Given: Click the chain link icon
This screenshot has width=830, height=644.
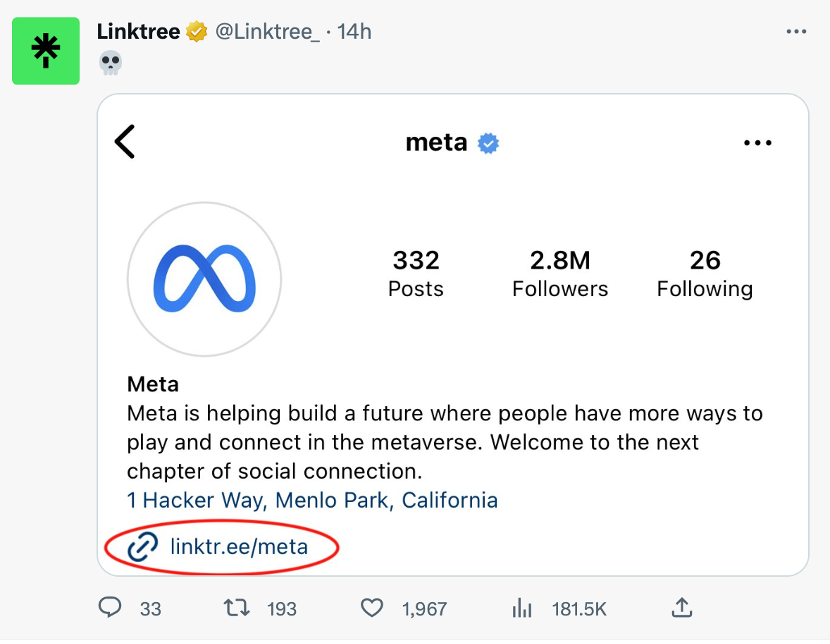Looking at the screenshot, I should point(143,547).
